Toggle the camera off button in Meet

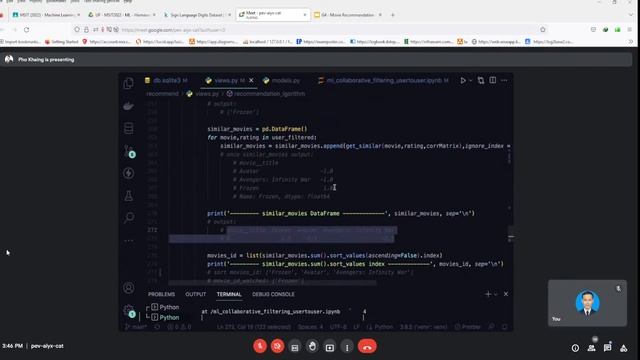pyautogui.click(x=278, y=346)
